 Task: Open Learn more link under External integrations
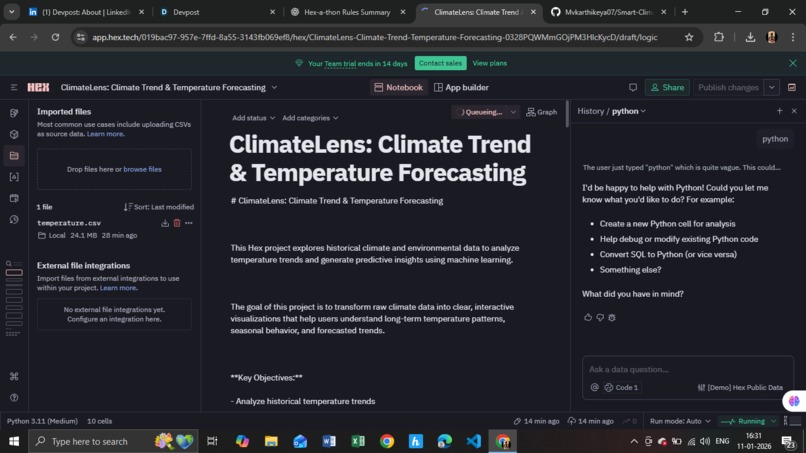118,287
